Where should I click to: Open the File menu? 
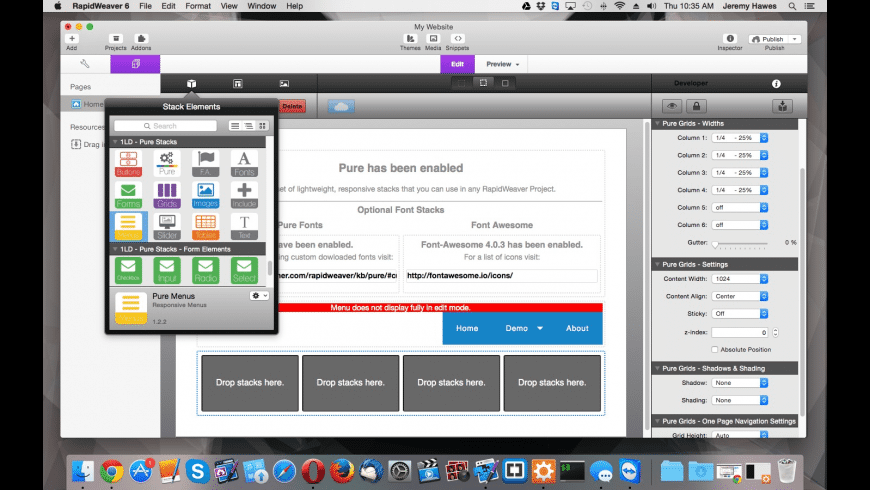pyautogui.click(x=145, y=6)
